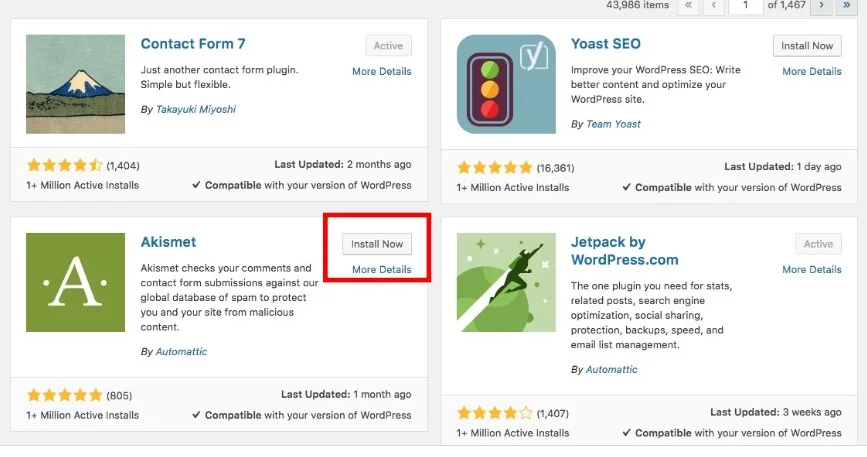867x457 pixels.
Task: Install the Akismet plugin now
Action: tap(377, 244)
